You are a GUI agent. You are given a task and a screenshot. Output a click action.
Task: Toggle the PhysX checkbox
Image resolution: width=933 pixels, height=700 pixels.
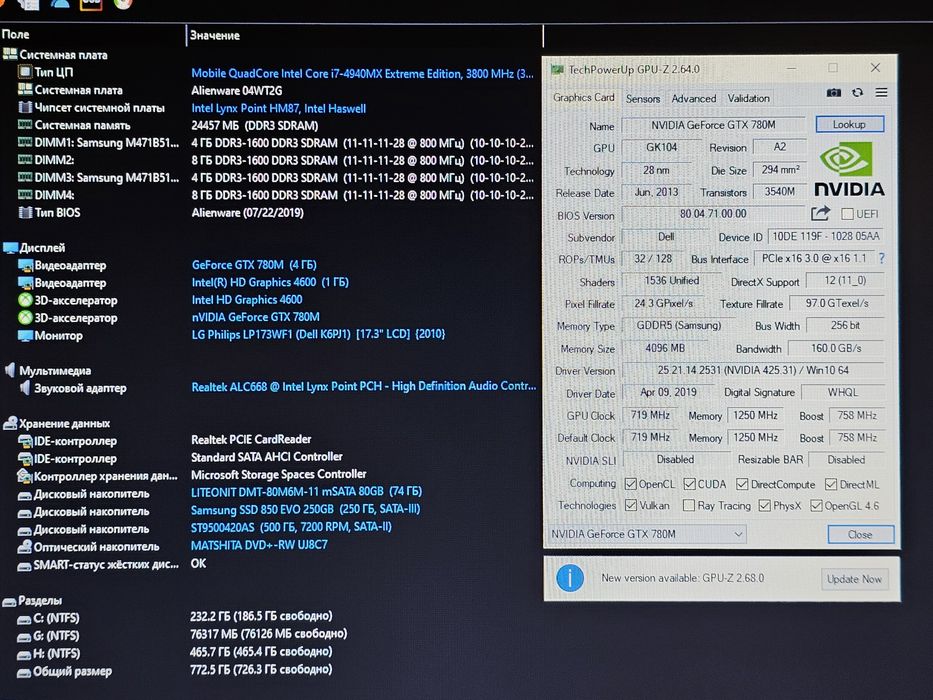coord(764,506)
